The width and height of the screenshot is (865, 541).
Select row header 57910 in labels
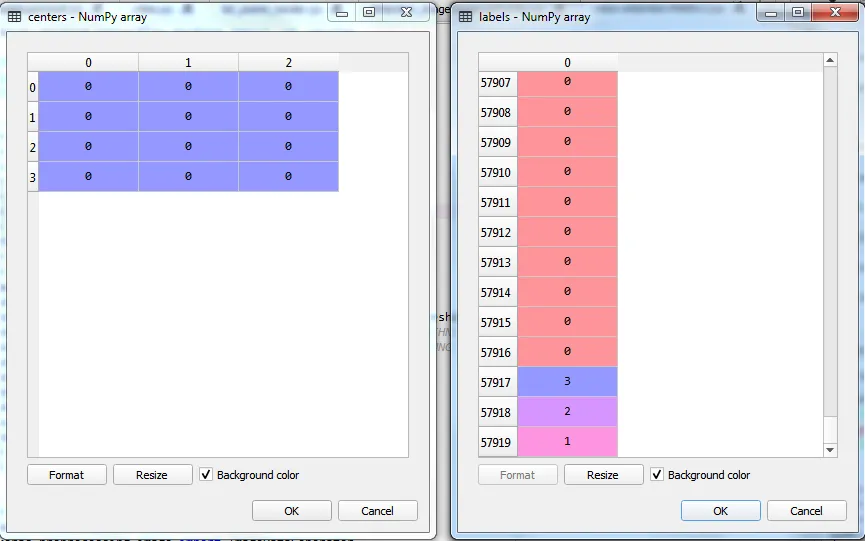click(498, 172)
